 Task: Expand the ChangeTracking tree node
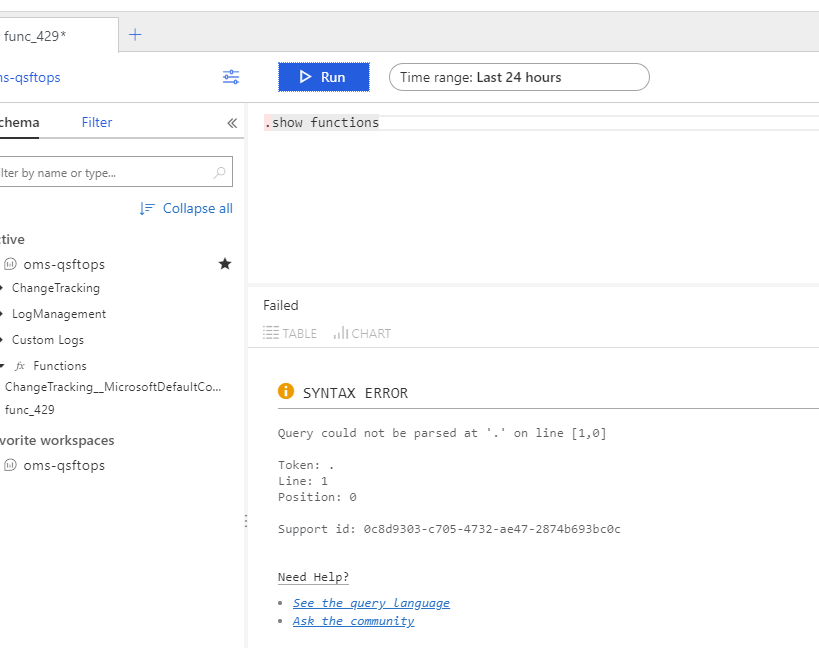coord(2,288)
